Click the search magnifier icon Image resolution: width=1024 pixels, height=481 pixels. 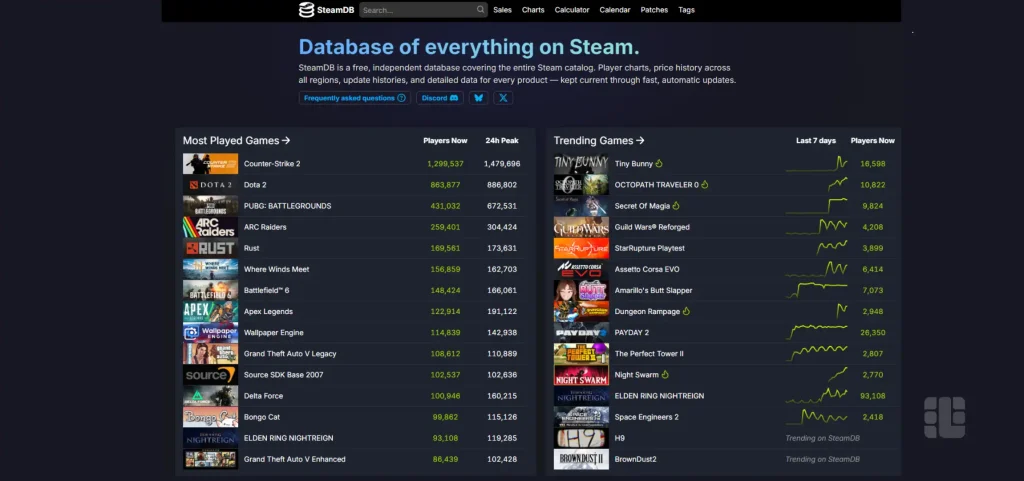[481, 10]
